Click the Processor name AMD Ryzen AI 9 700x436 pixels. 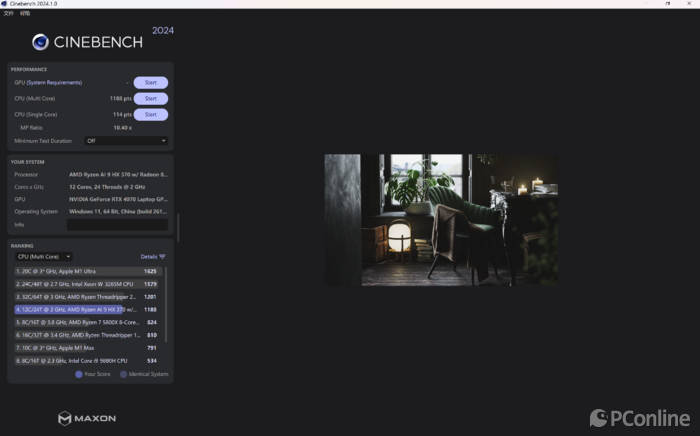click(118, 174)
